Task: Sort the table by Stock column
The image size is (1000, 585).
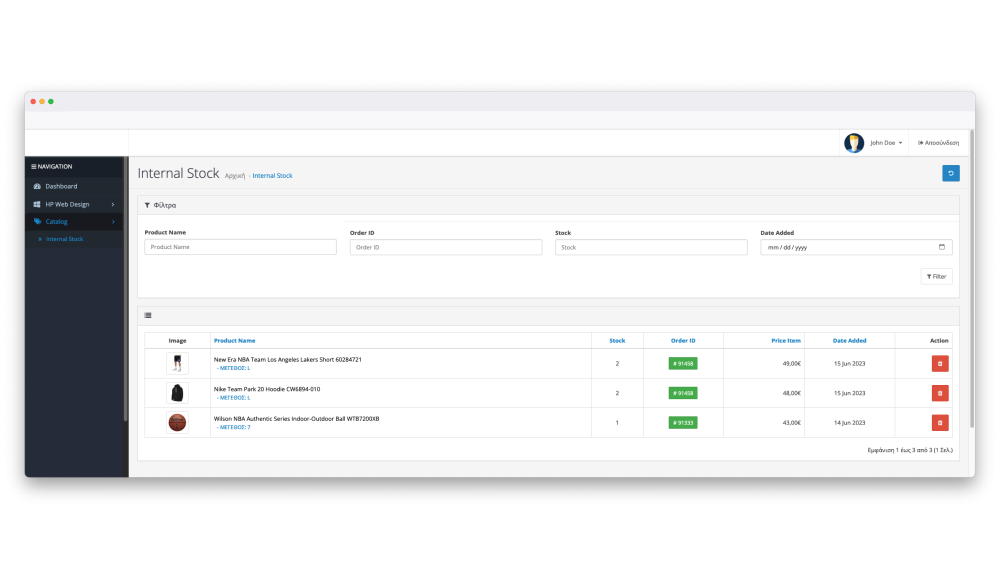Action: tap(617, 341)
